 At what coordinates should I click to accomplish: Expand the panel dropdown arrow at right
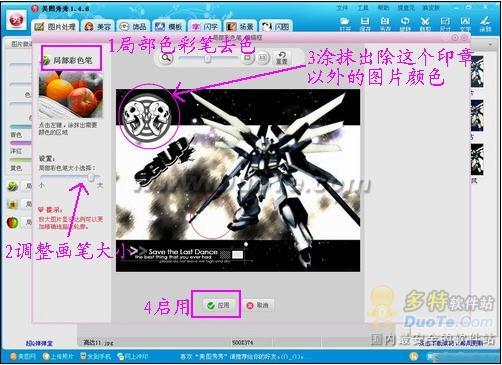coord(490,44)
